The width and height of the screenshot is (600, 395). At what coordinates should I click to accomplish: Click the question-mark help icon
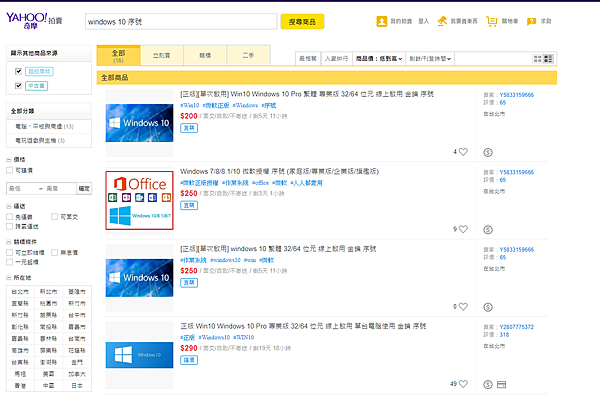[531, 21]
